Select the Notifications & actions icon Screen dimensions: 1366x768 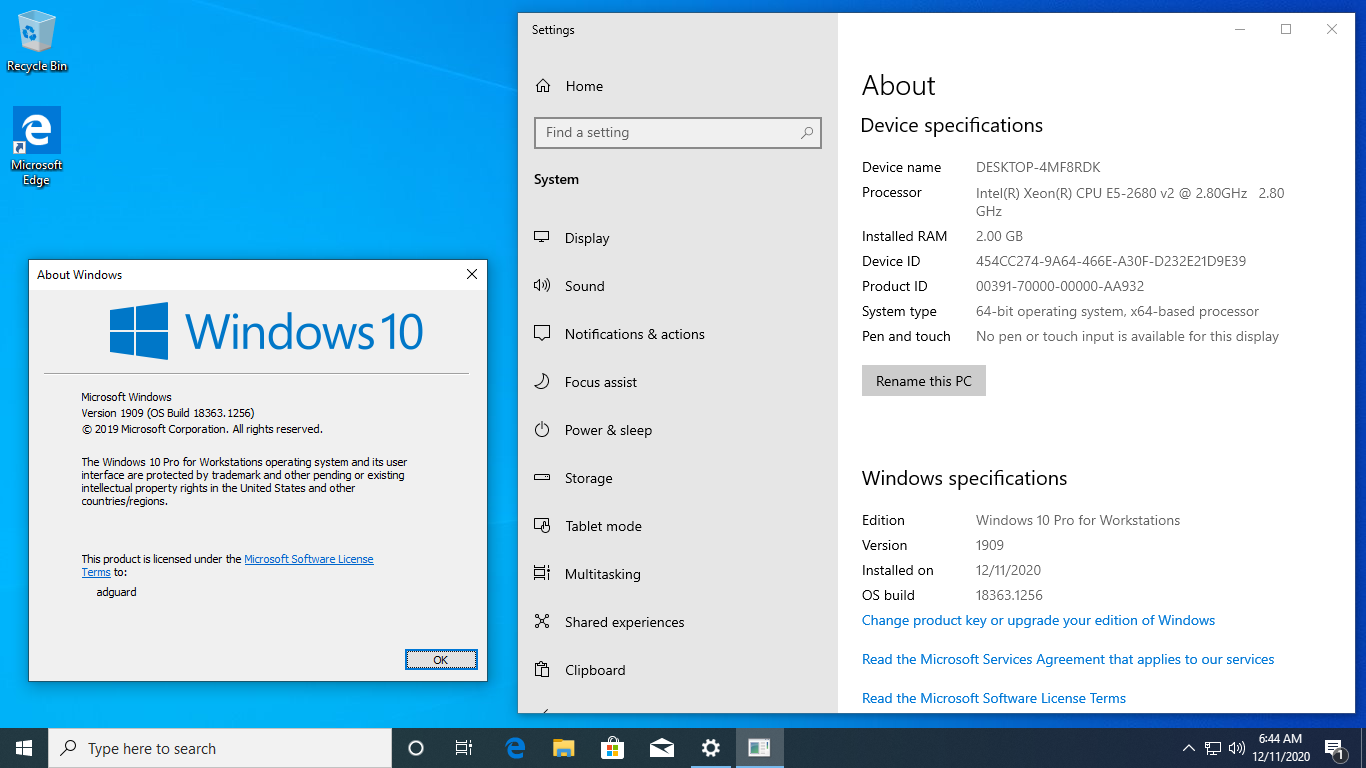542,334
